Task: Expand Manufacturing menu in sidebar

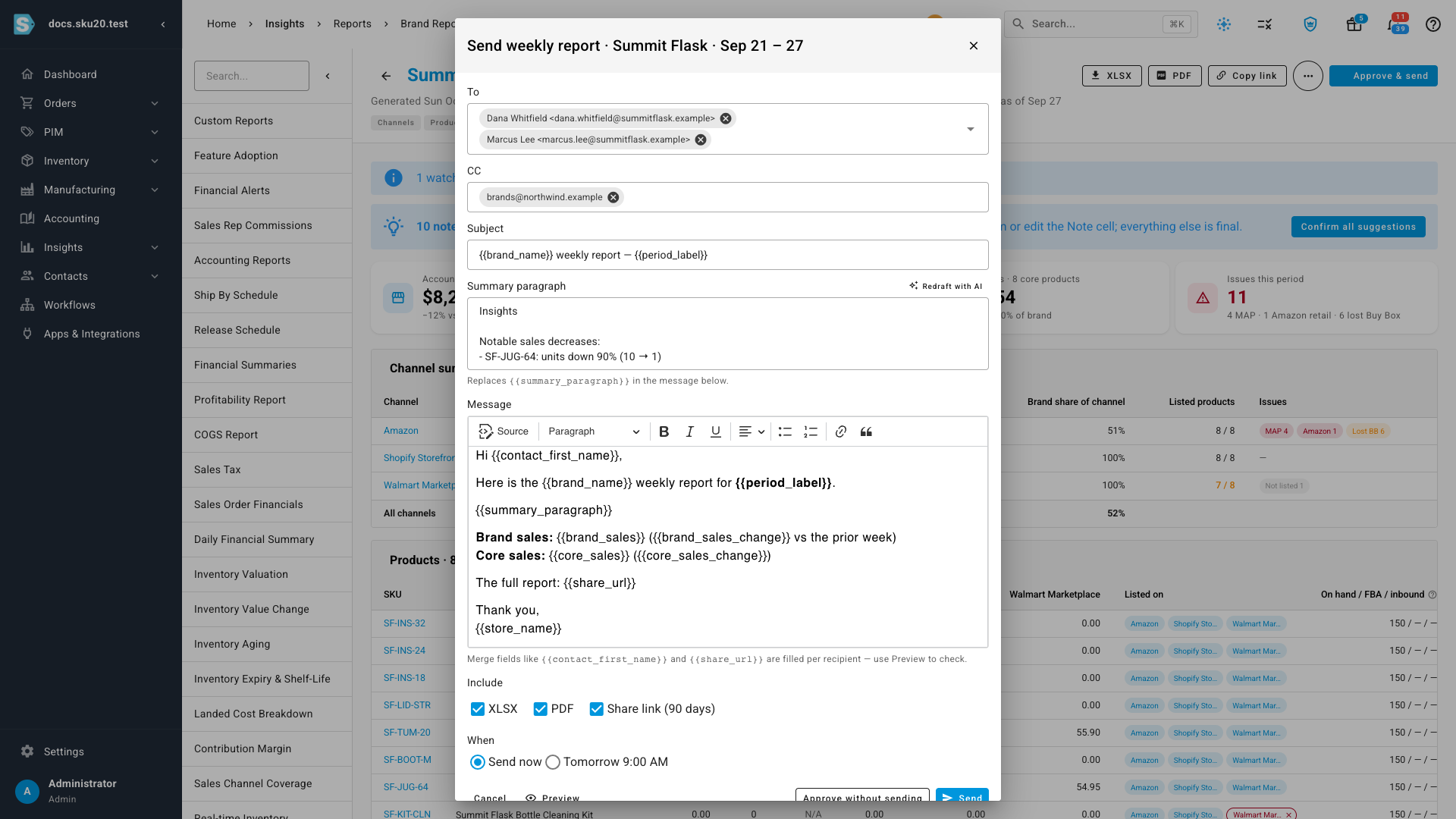Action: click(x=91, y=190)
